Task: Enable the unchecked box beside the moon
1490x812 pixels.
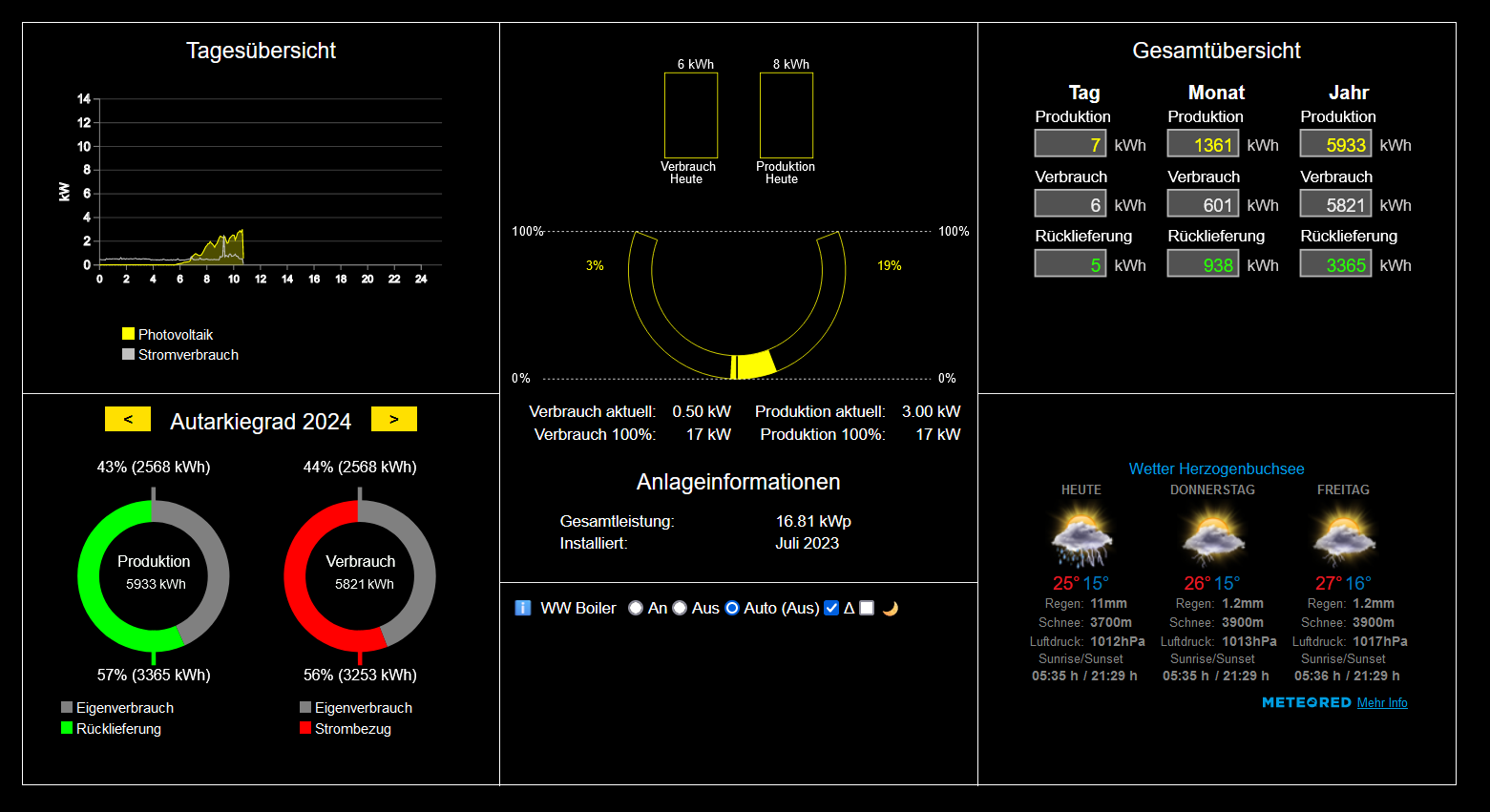Action: (x=867, y=608)
